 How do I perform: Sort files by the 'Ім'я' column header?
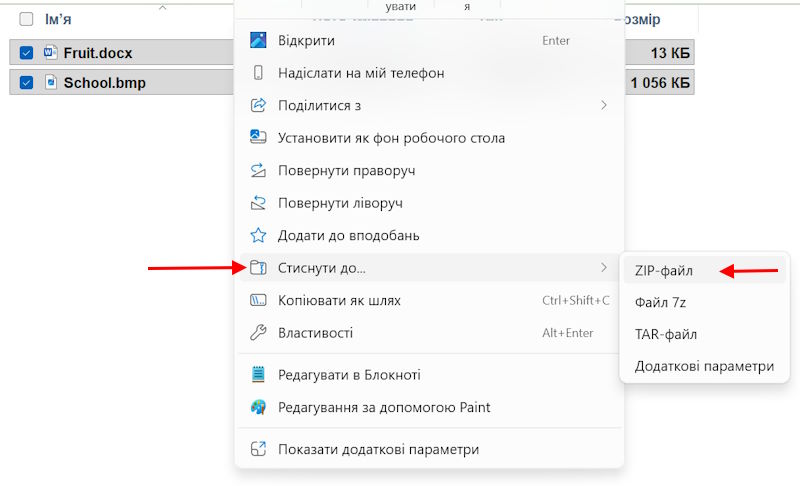(58, 19)
